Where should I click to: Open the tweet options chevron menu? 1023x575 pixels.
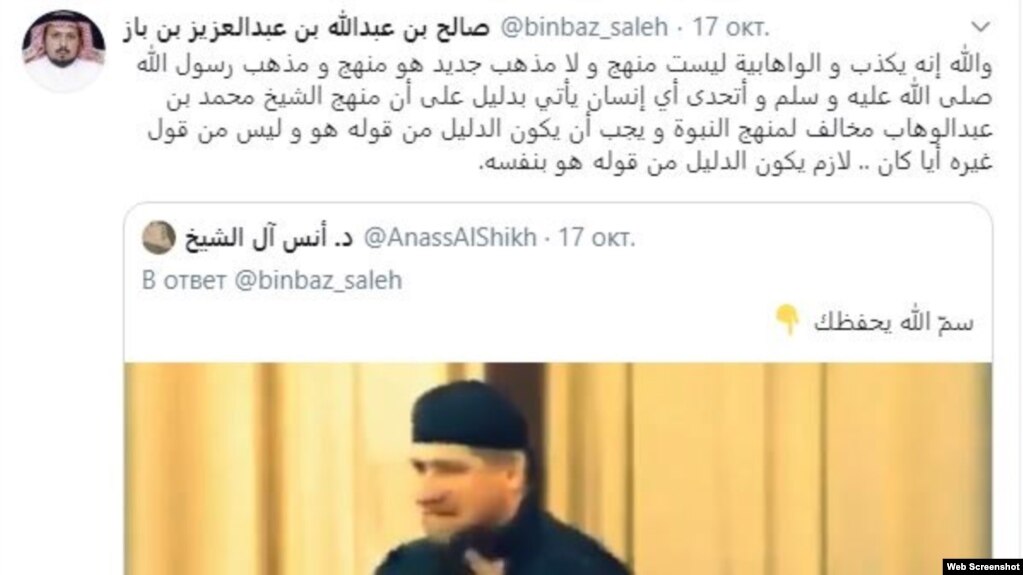point(981,27)
